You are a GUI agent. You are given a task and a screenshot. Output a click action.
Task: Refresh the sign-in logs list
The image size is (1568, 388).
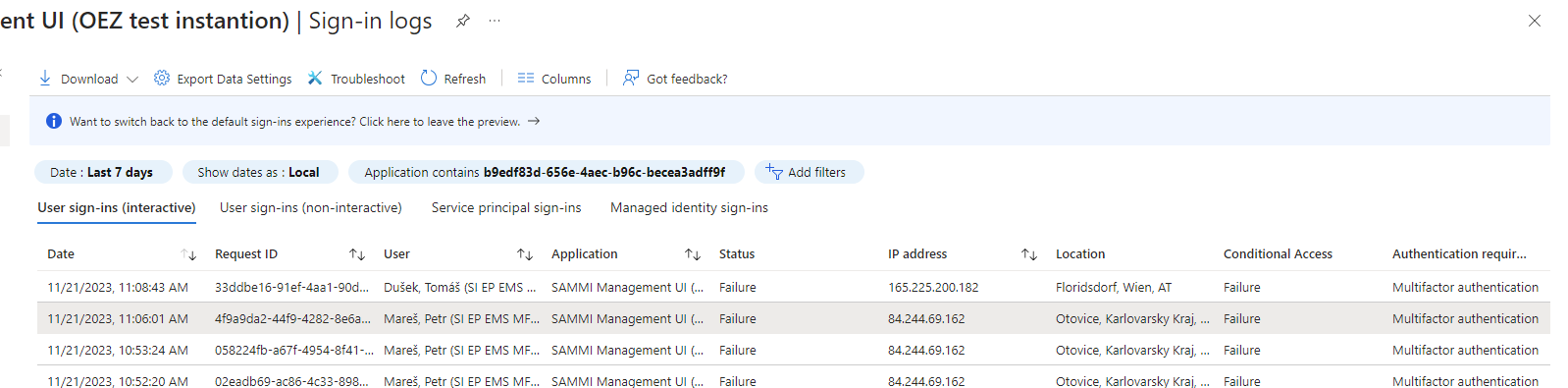pos(453,79)
